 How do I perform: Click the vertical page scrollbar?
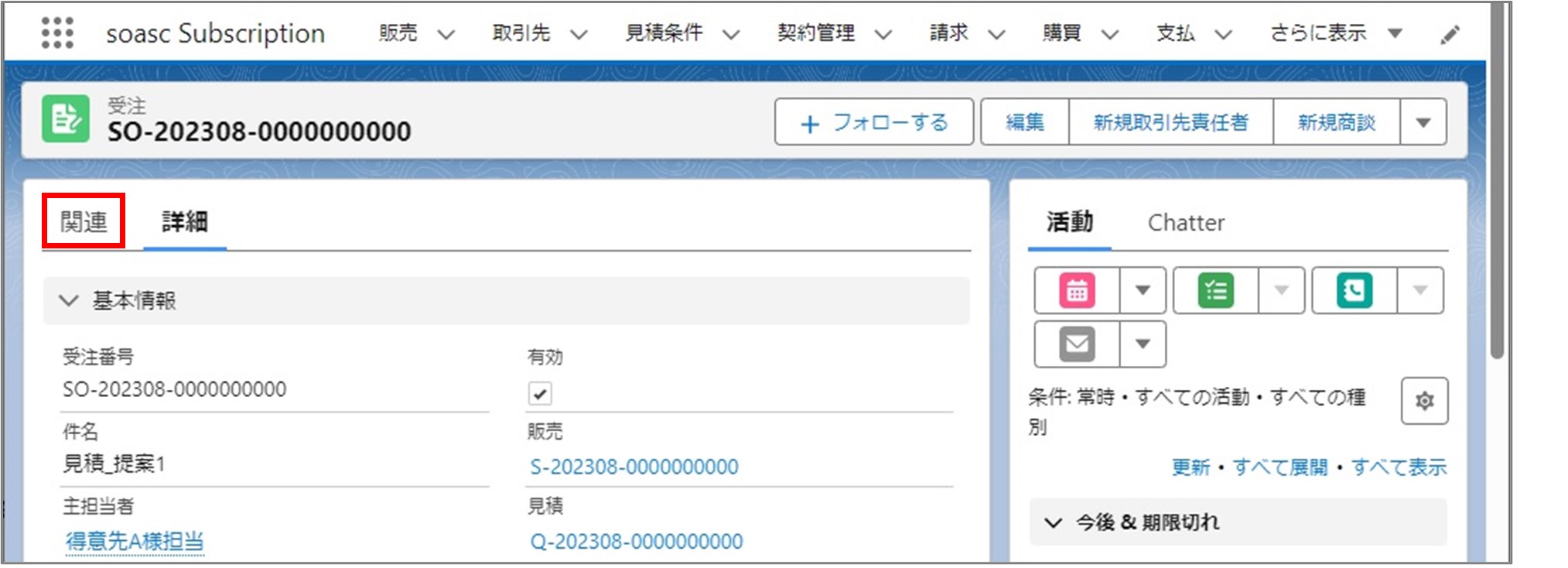(x=1497, y=181)
